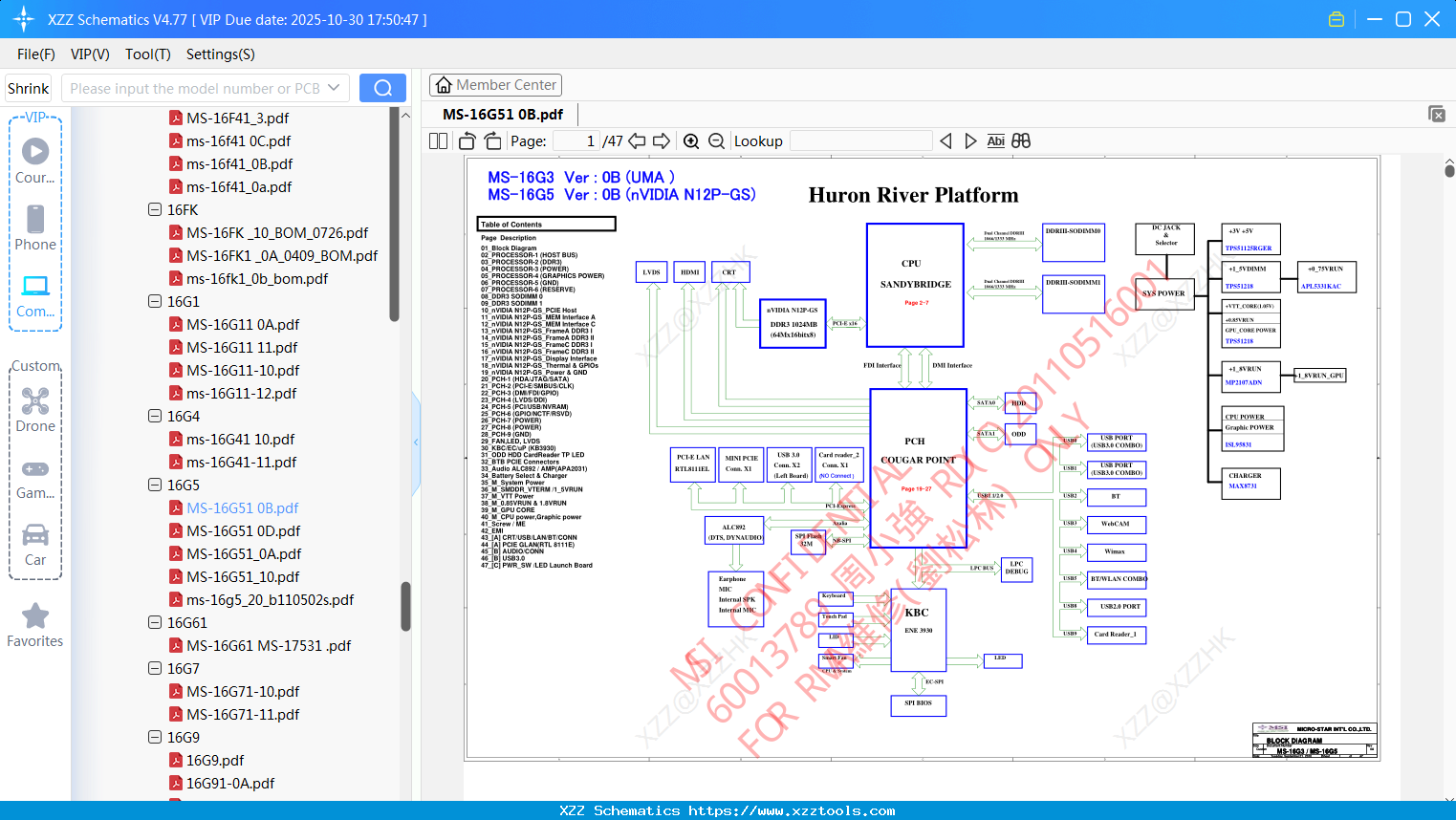Find next lookup result

pos(970,140)
